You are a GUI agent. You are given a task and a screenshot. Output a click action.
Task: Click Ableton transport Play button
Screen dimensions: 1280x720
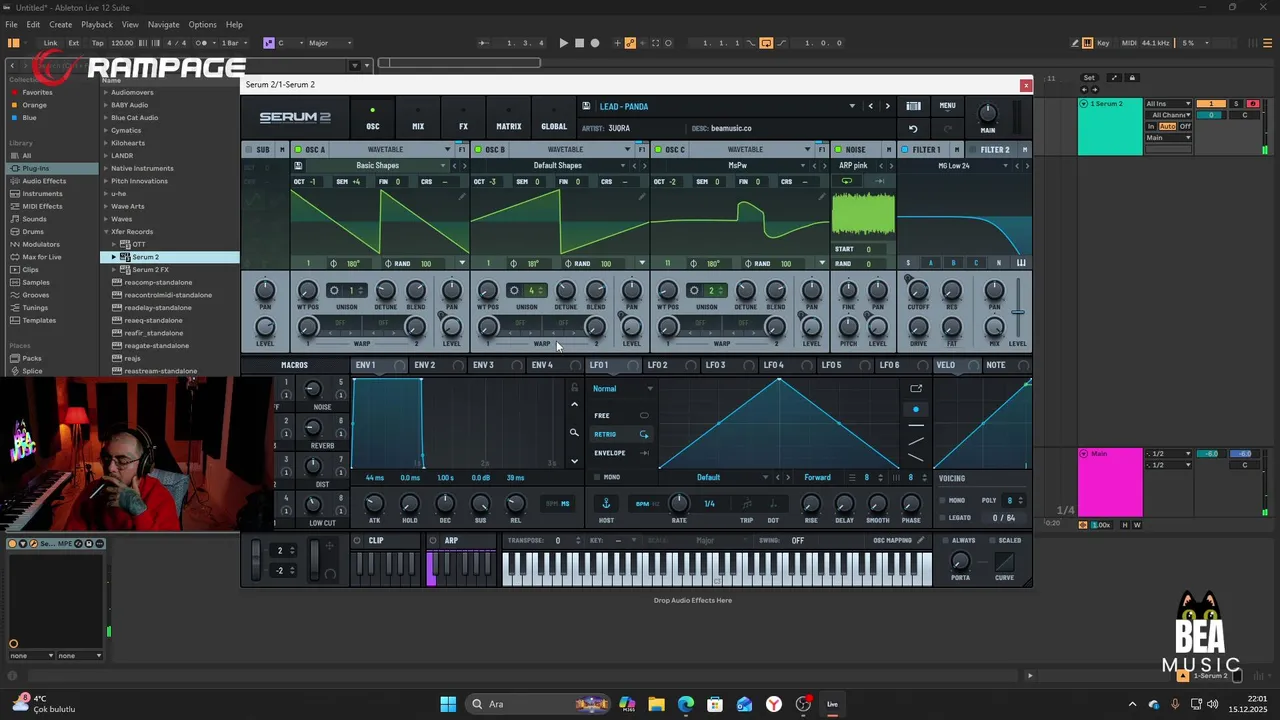[x=563, y=43]
